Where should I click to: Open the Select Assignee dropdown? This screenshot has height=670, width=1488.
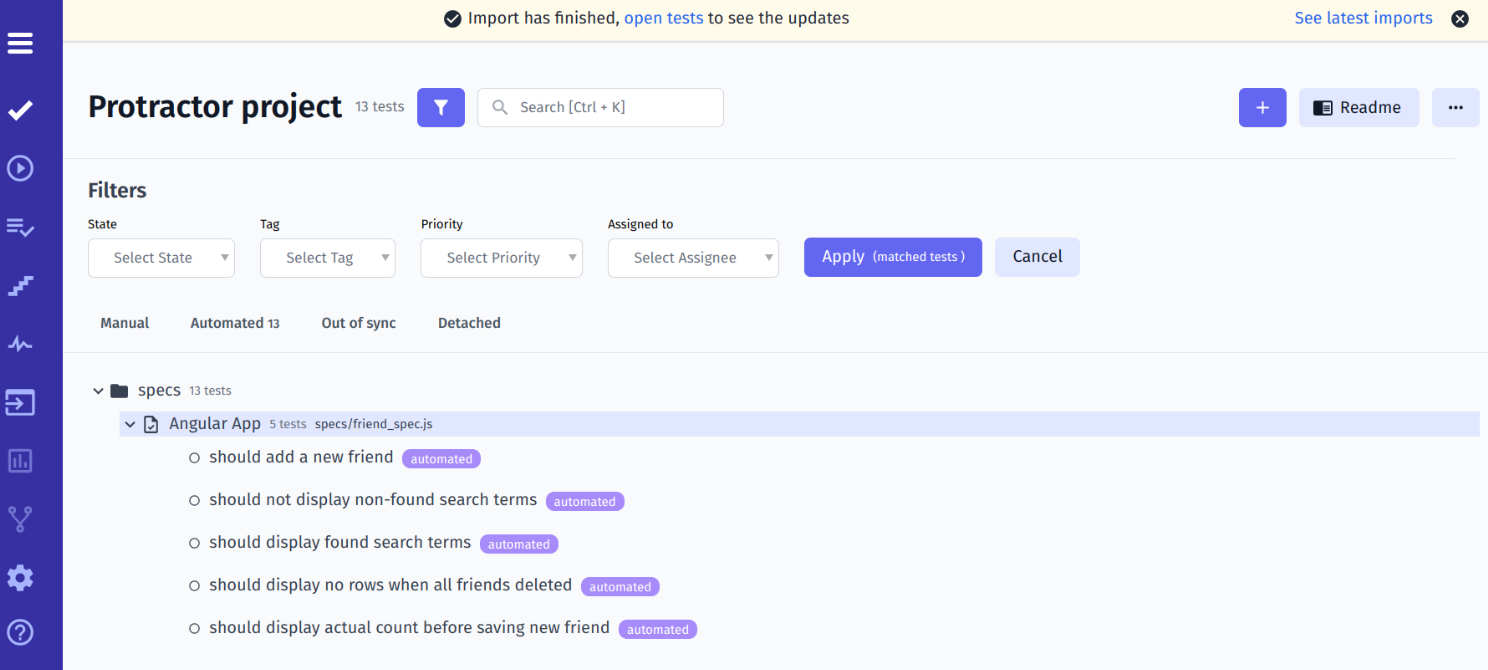tap(693, 258)
